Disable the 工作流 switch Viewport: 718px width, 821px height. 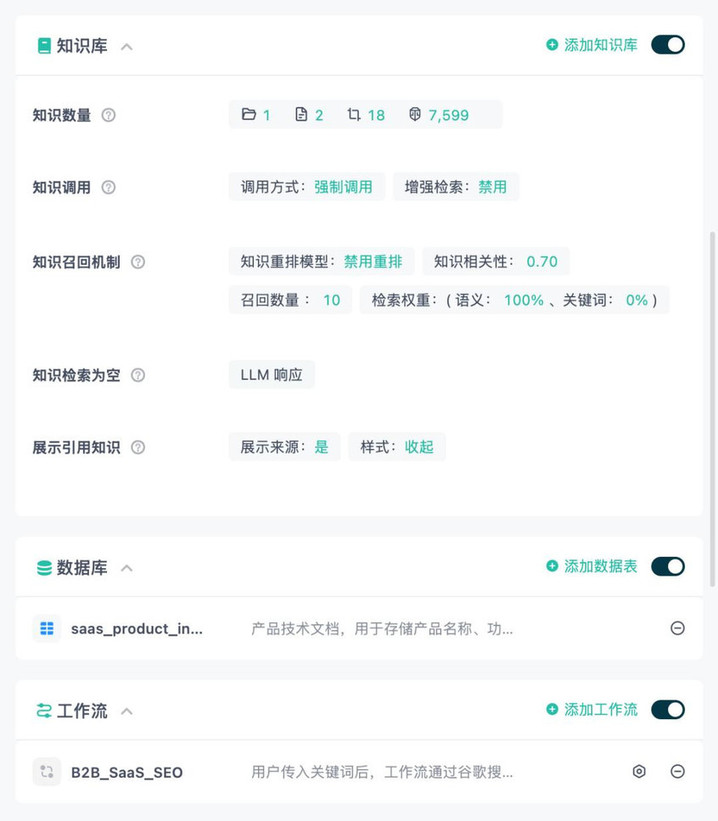[x=668, y=710]
